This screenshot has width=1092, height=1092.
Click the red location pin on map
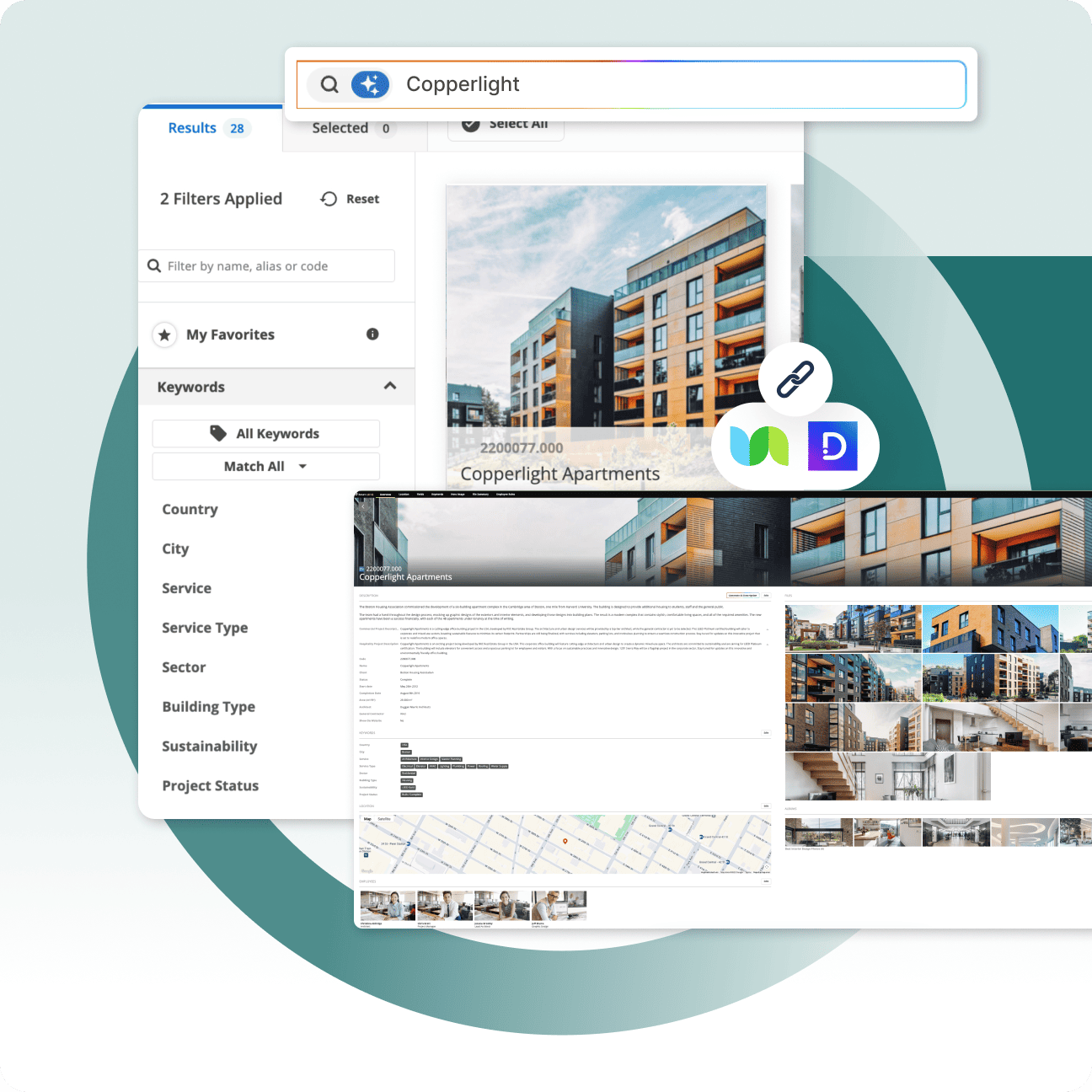point(565,841)
